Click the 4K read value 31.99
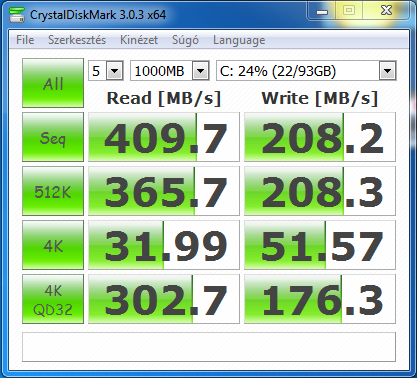The image size is (417, 378). tap(164, 245)
